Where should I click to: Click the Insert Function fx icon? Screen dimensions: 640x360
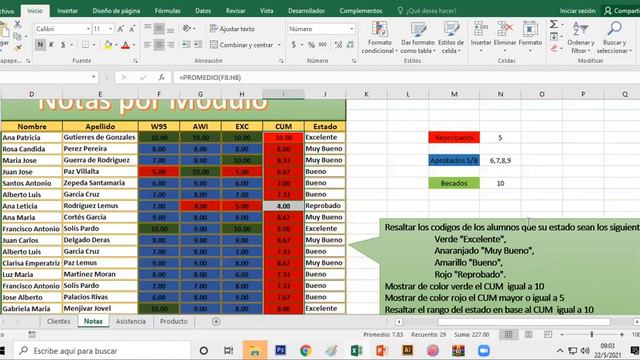(161, 77)
